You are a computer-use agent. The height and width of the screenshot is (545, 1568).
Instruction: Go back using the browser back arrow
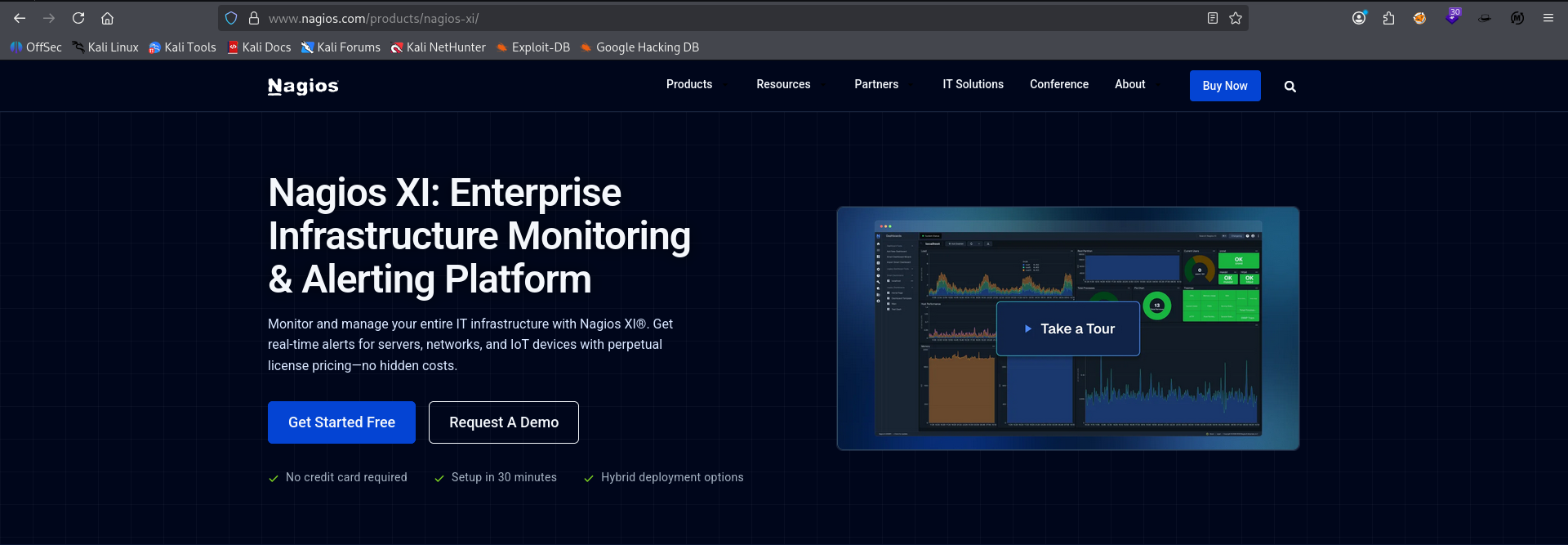(20, 18)
